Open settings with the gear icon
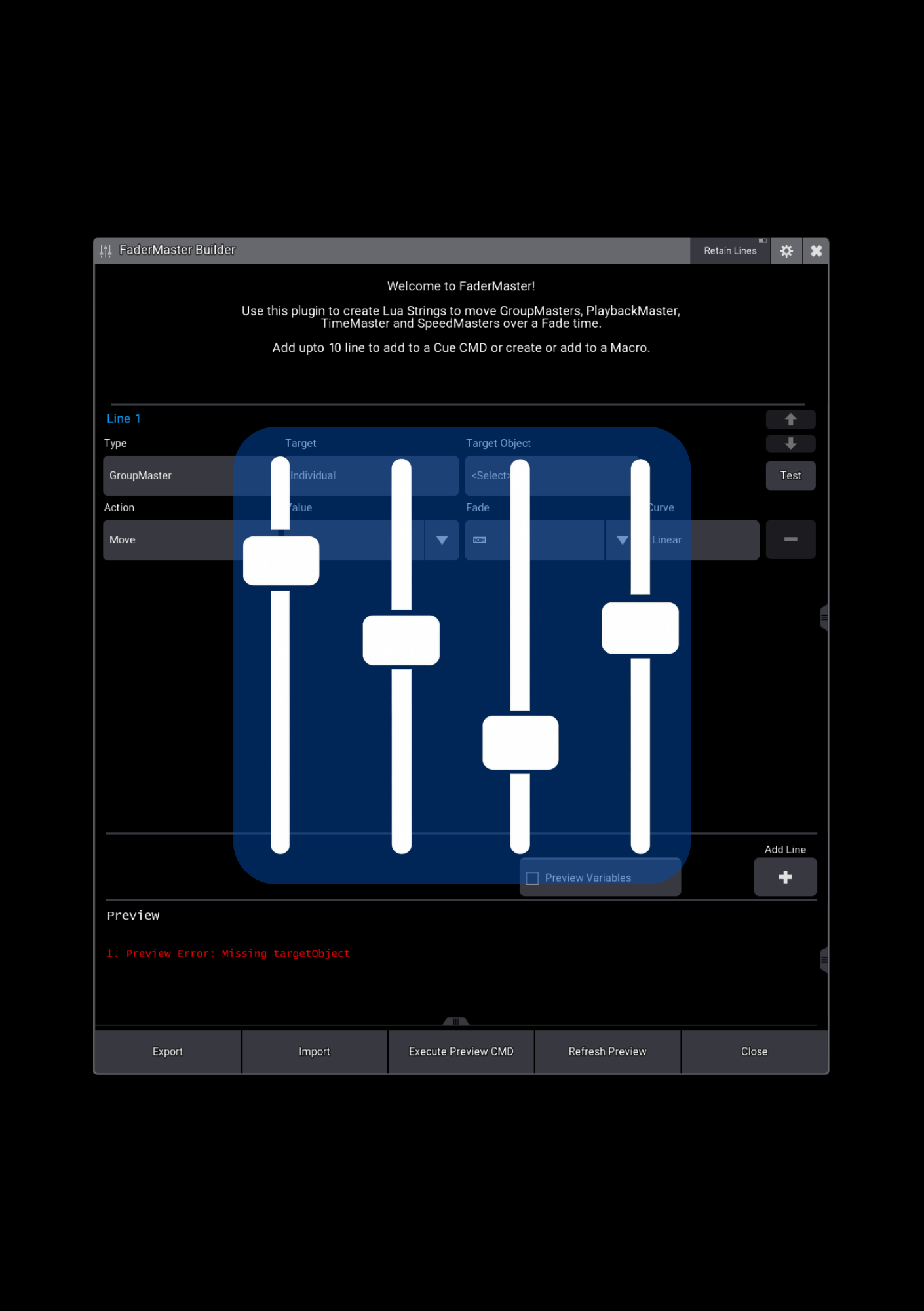Image resolution: width=924 pixels, height=1311 pixels. 786,251
